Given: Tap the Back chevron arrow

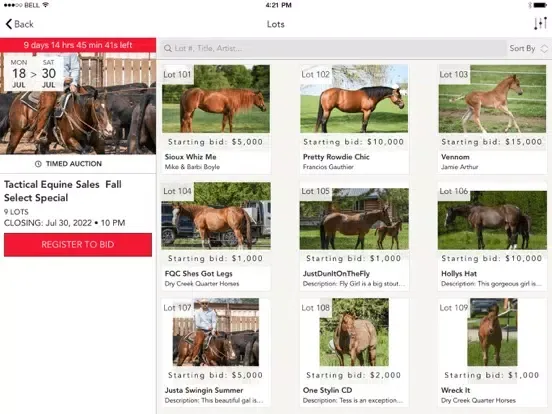Looking at the screenshot, I should click(x=9, y=24).
